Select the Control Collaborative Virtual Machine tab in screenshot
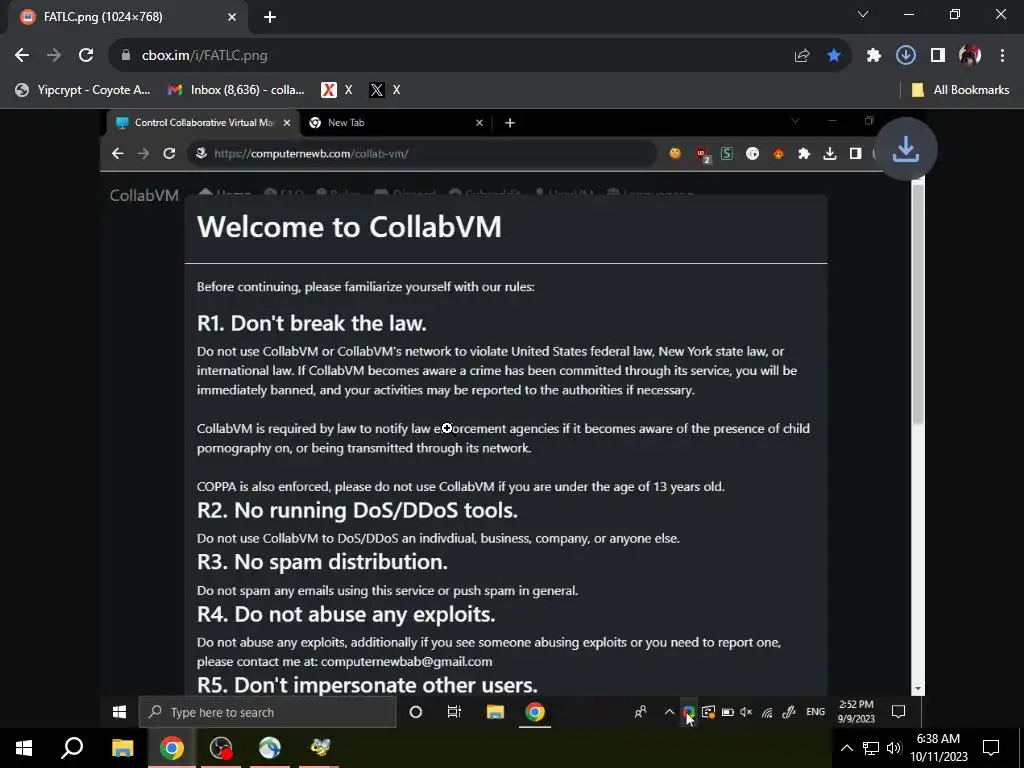 tap(202, 123)
